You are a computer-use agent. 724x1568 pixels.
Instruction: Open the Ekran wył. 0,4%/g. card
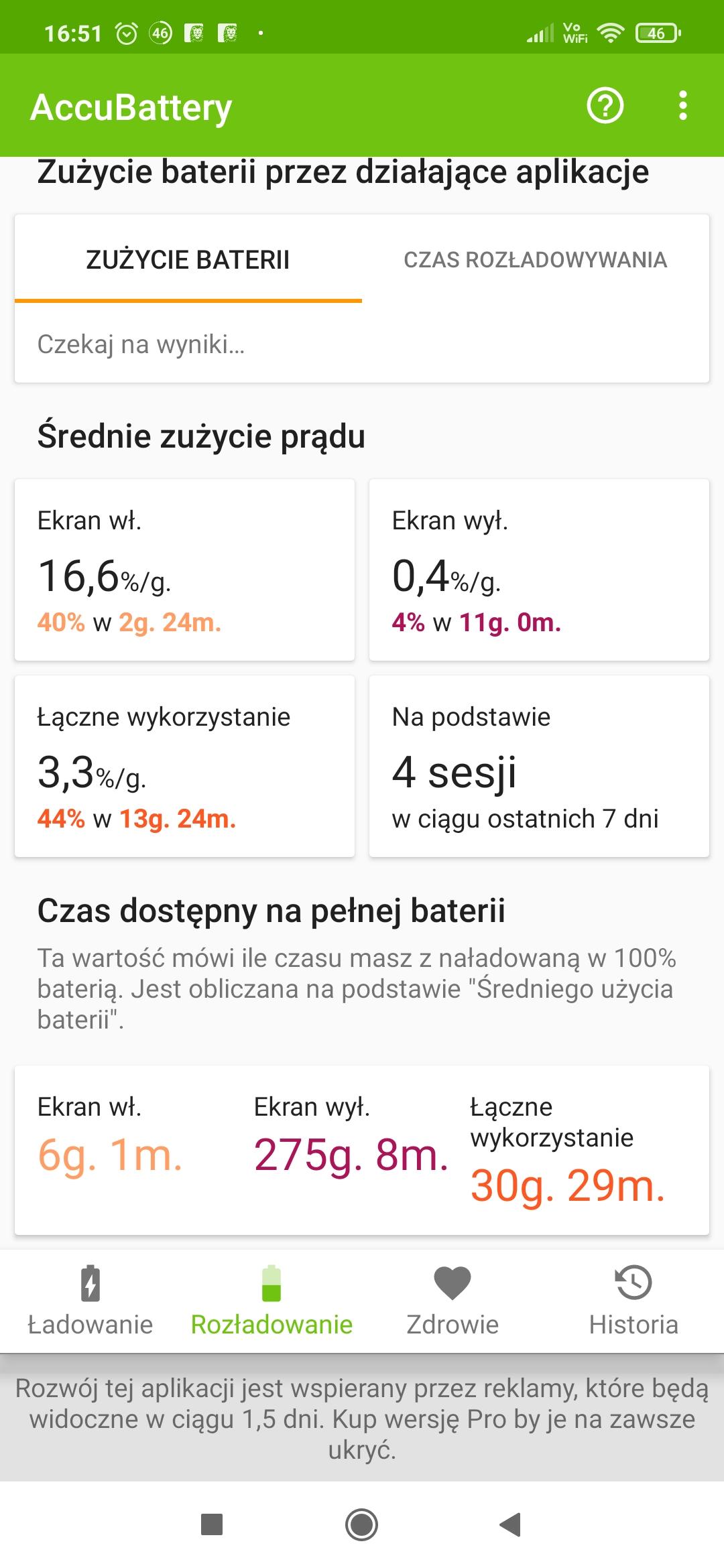539,570
